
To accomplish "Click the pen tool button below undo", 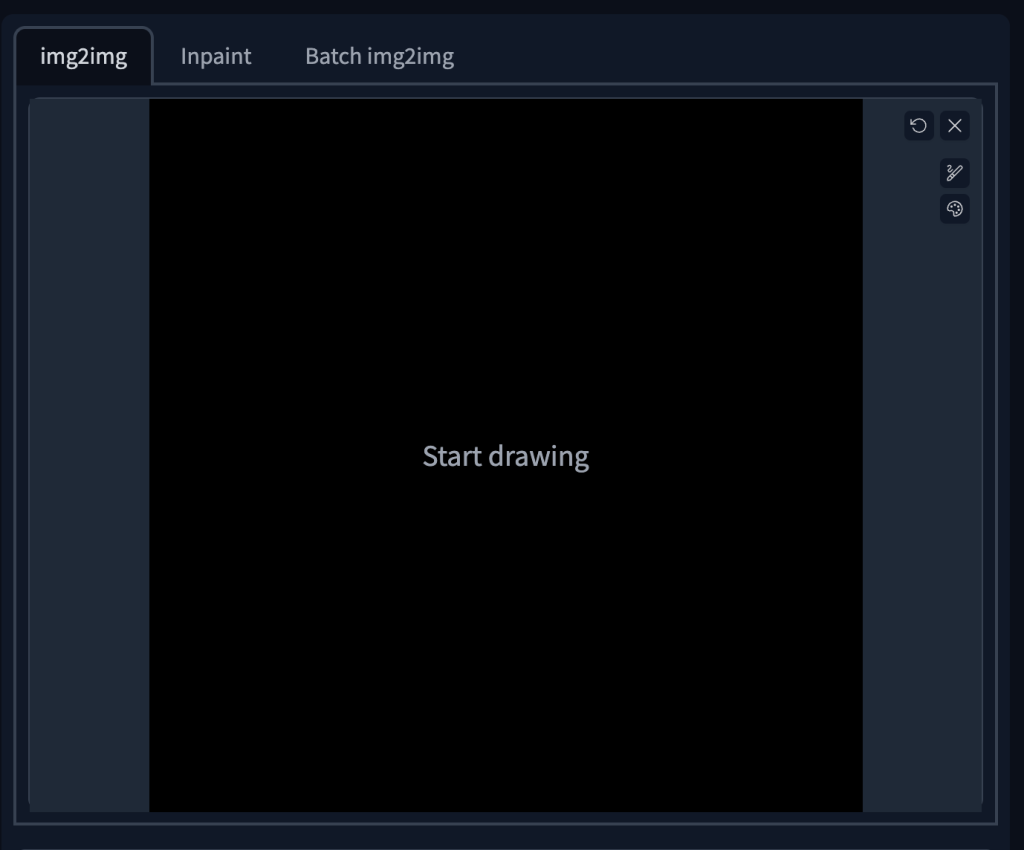I will click(955, 174).
